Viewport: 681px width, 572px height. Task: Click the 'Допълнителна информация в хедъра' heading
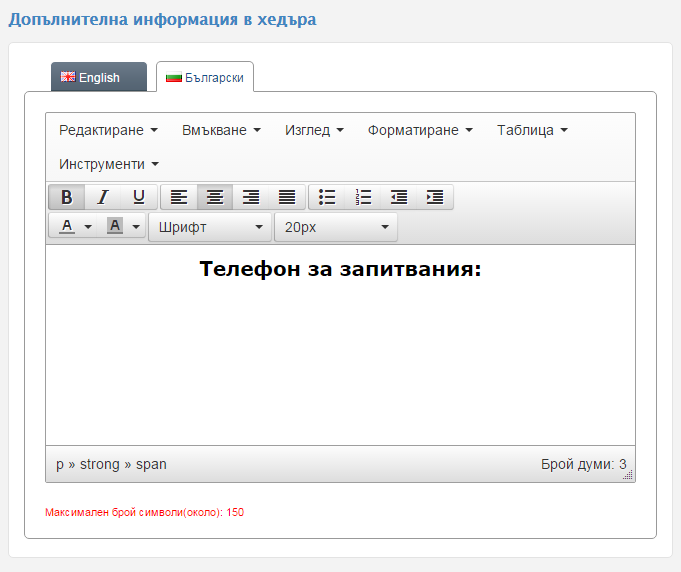pyautogui.click(x=162, y=20)
